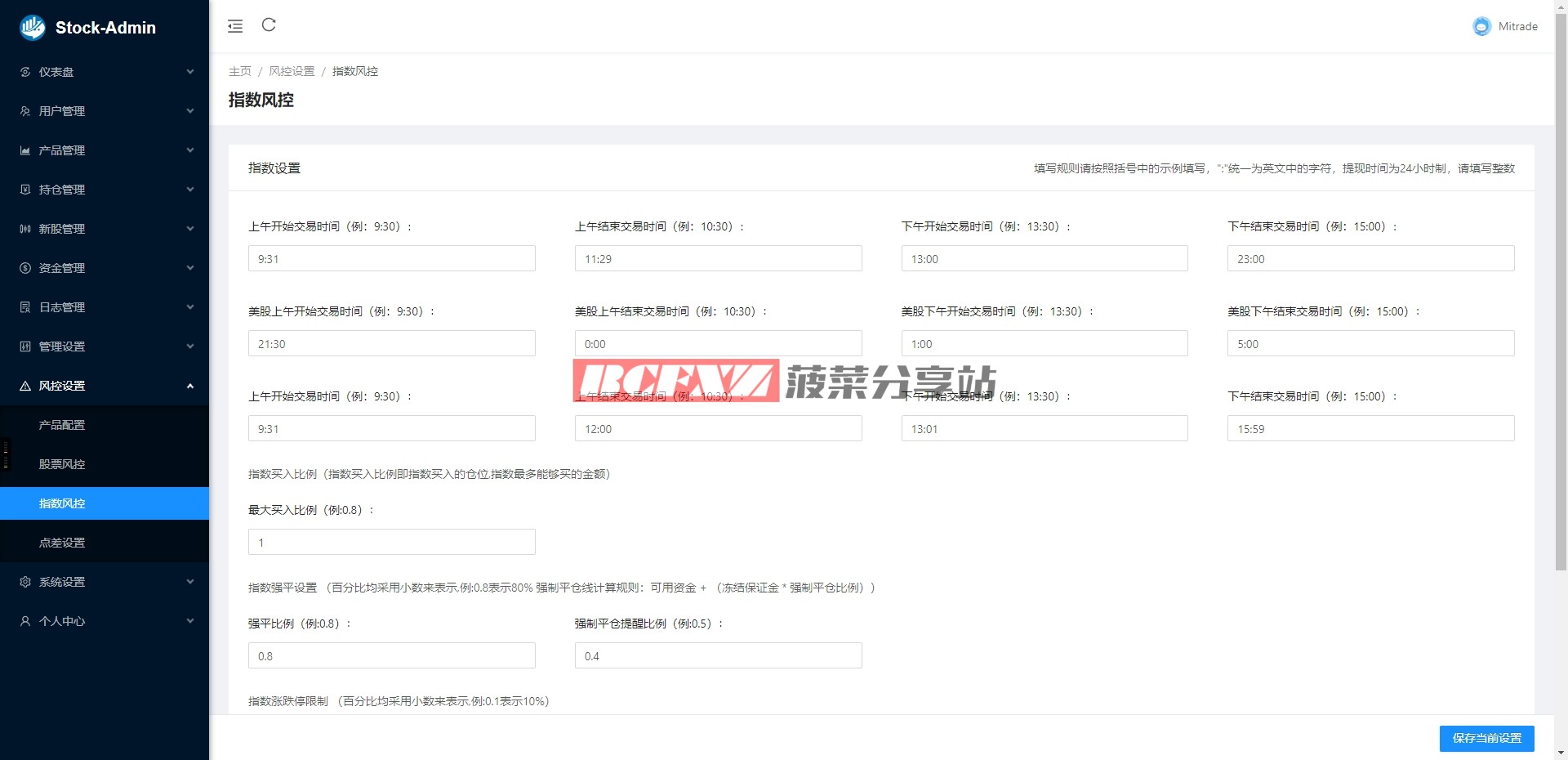
Task: Click the page refresh icon
Action: click(x=269, y=25)
